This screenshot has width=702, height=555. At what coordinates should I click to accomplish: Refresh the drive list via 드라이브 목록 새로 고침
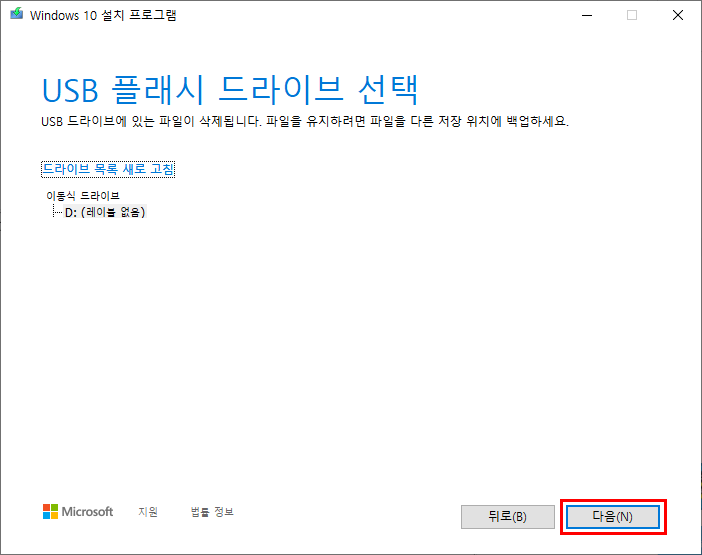coord(108,169)
